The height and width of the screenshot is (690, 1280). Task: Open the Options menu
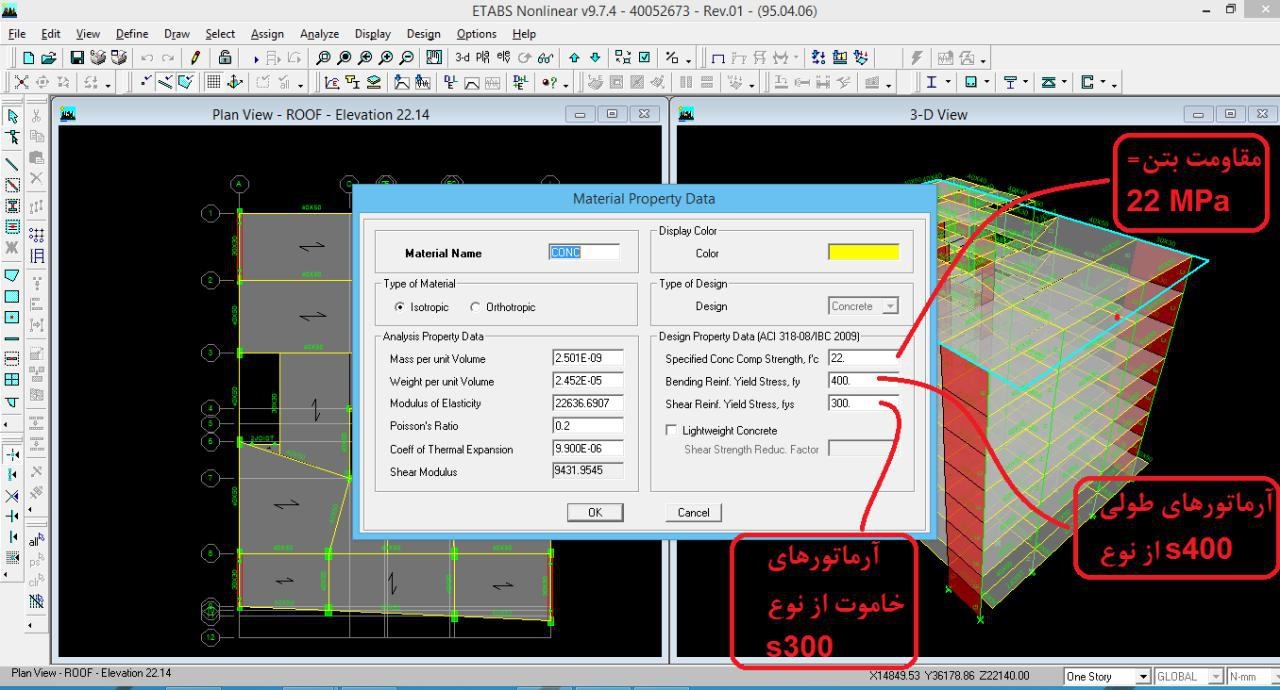[x=476, y=34]
